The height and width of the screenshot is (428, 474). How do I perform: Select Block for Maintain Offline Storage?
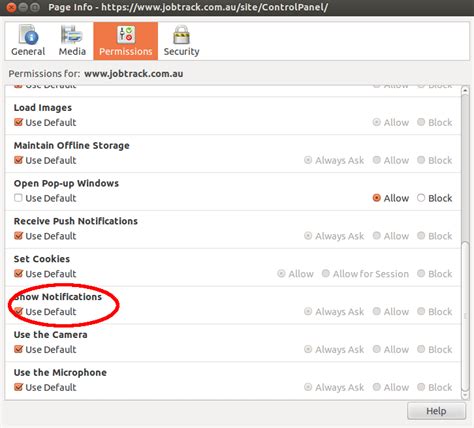tap(421, 160)
